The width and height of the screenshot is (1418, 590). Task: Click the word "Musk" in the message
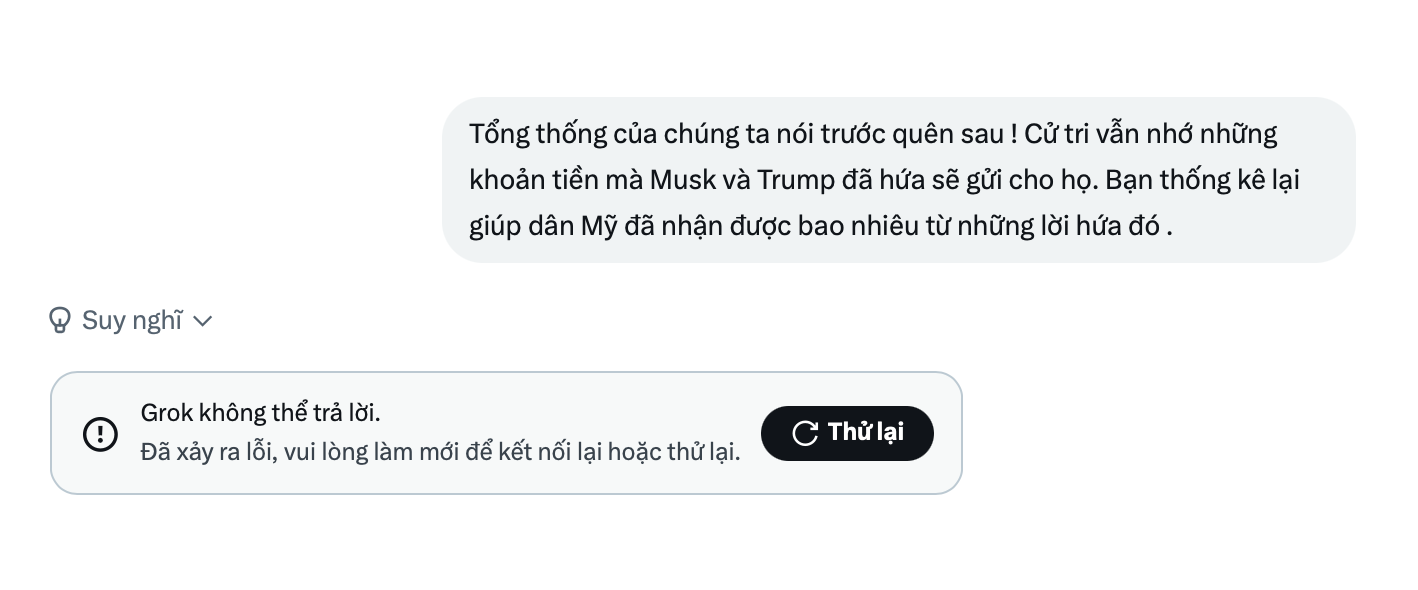[x=683, y=180]
